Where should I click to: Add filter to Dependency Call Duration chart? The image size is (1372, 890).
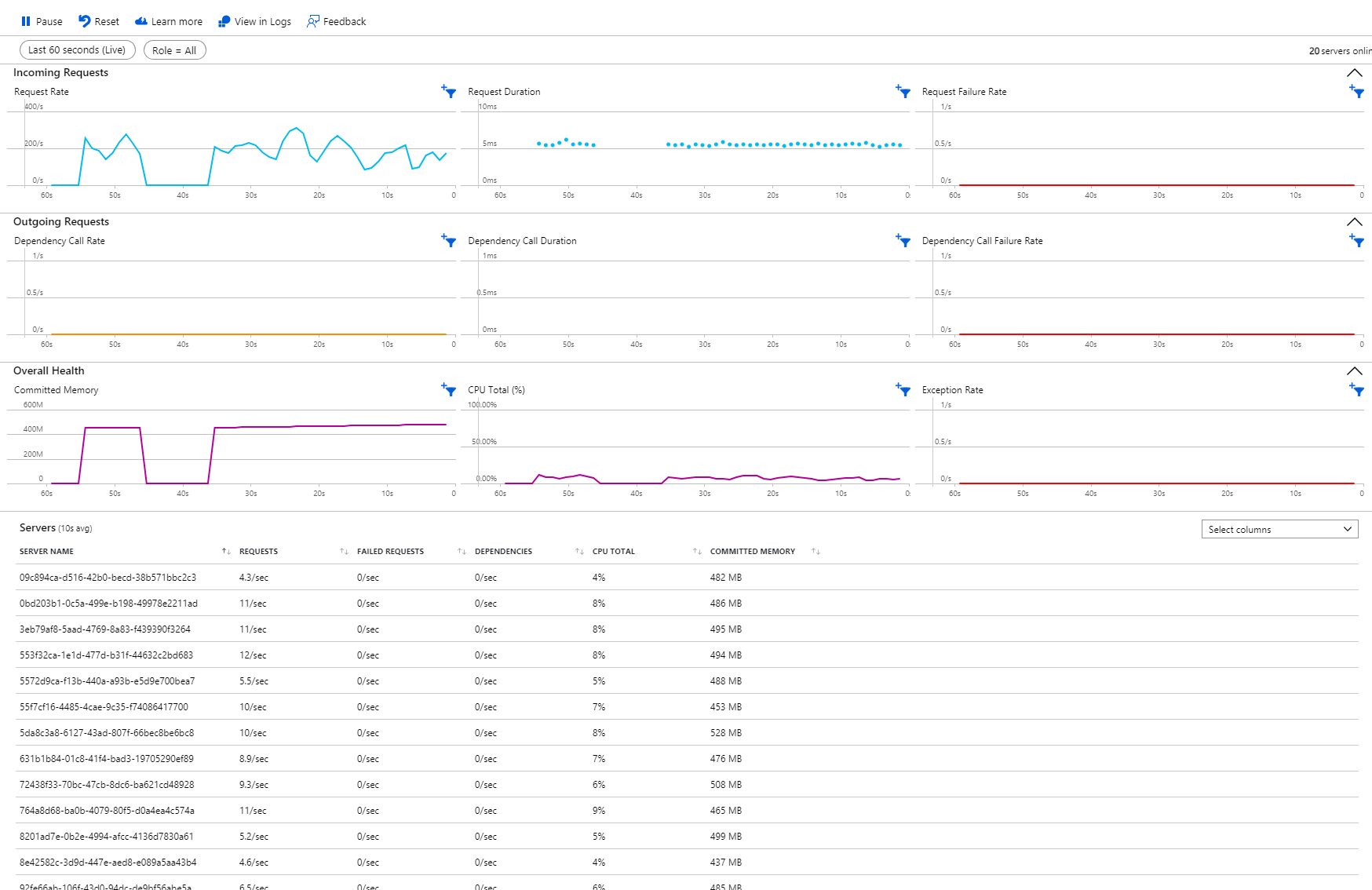[x=903, y=241]
